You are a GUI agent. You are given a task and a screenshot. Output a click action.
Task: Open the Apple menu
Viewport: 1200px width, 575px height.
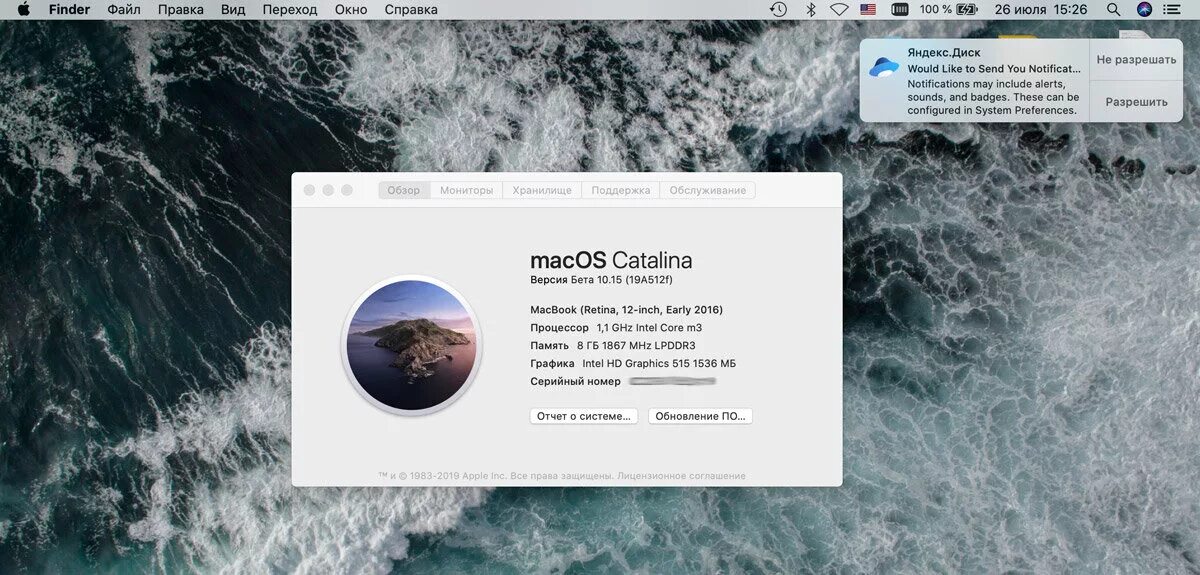click(23, 9)
